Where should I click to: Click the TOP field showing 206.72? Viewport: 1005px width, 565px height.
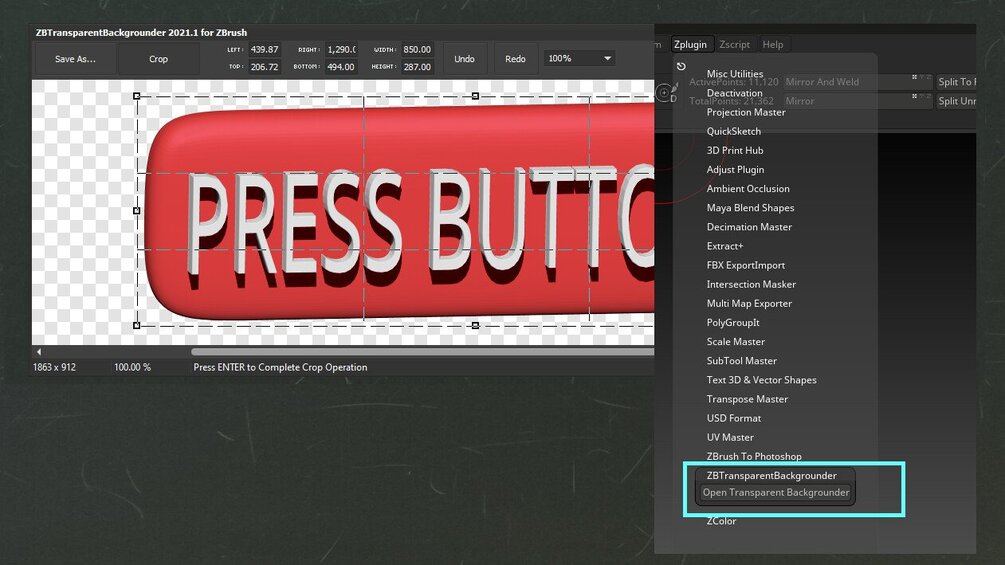point(264,67)
